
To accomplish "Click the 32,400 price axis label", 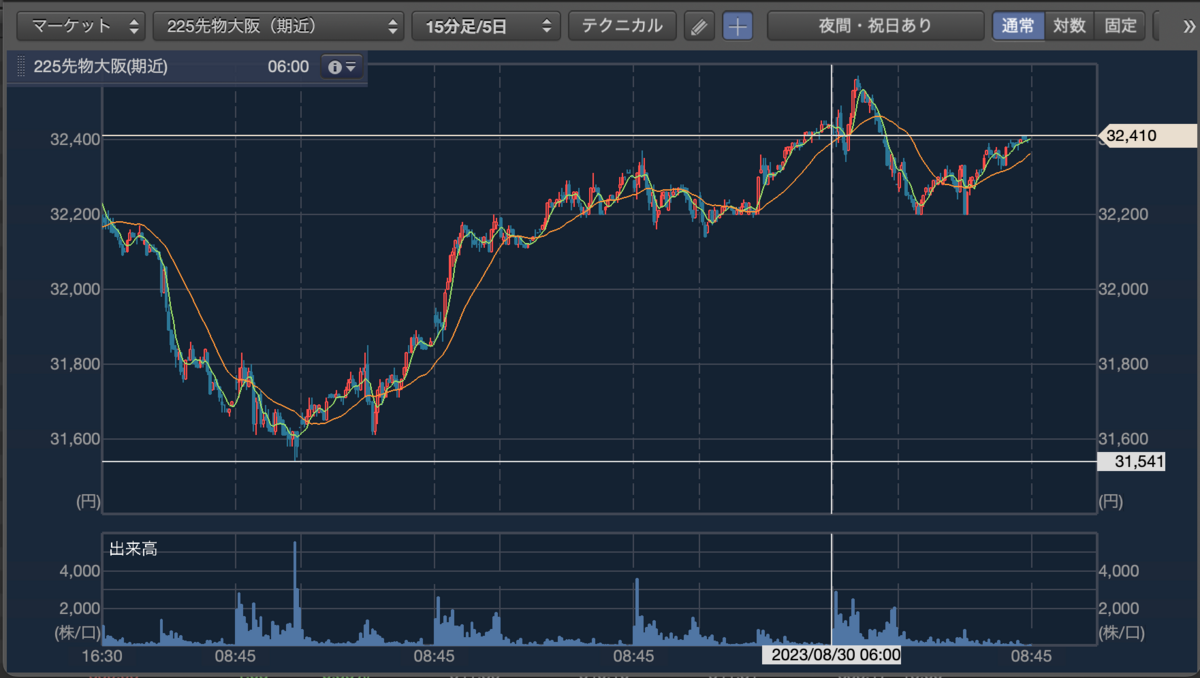I will pyautogui.click(x=74, y=139).
